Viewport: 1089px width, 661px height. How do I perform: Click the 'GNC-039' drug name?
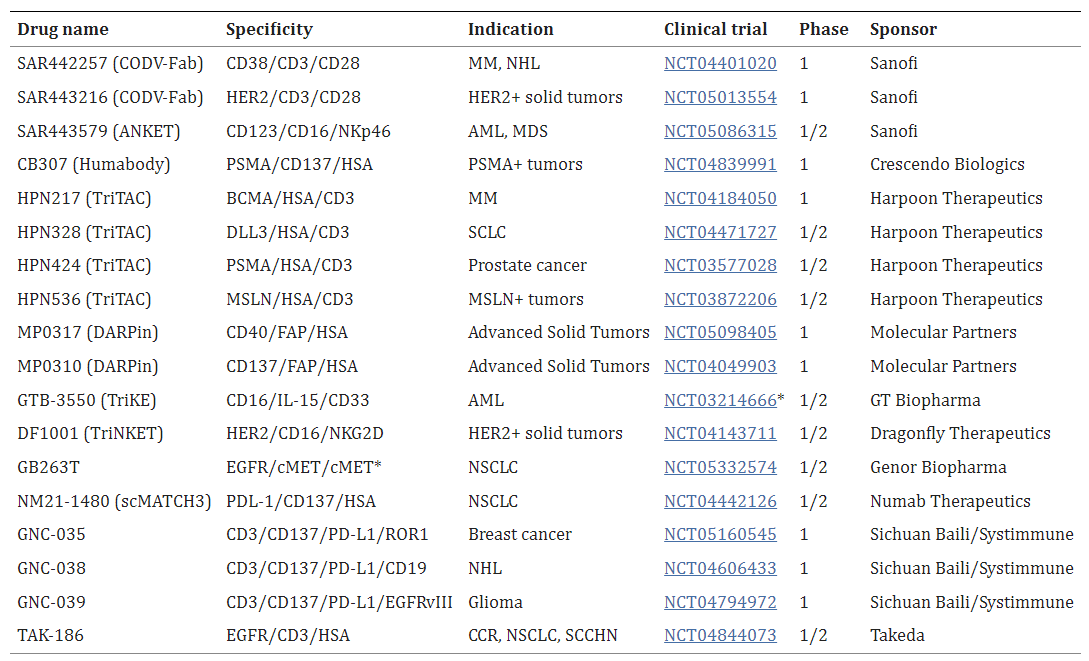click(51, 602)
